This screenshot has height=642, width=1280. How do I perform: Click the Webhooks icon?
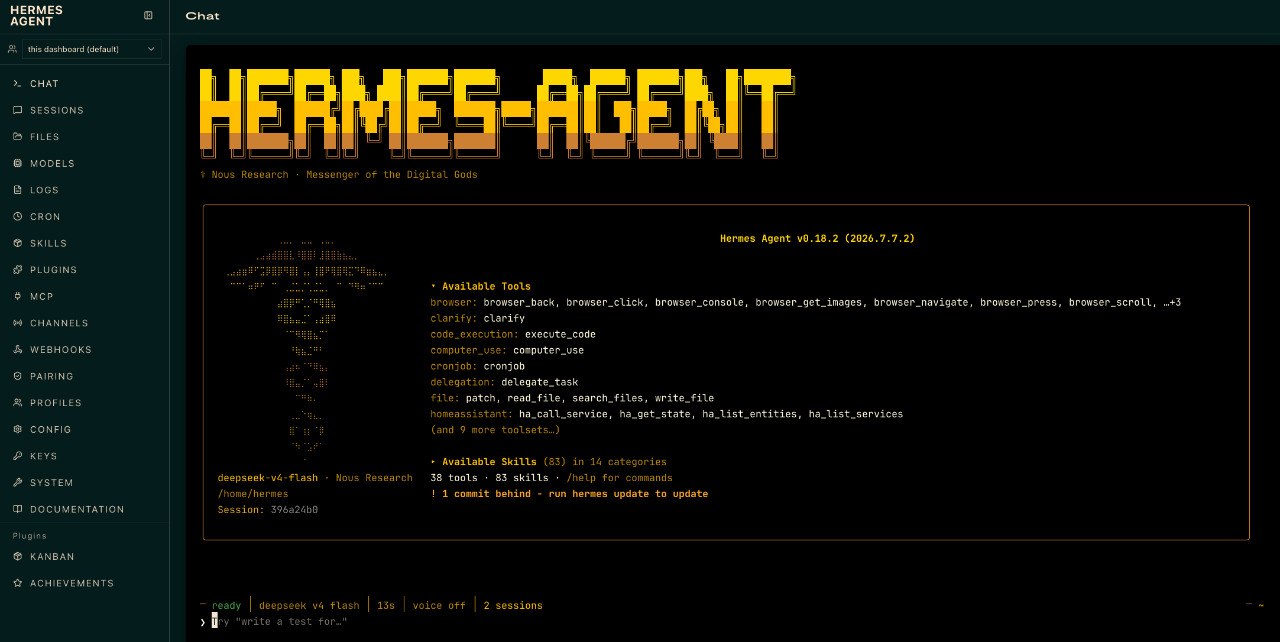point(17,350)
